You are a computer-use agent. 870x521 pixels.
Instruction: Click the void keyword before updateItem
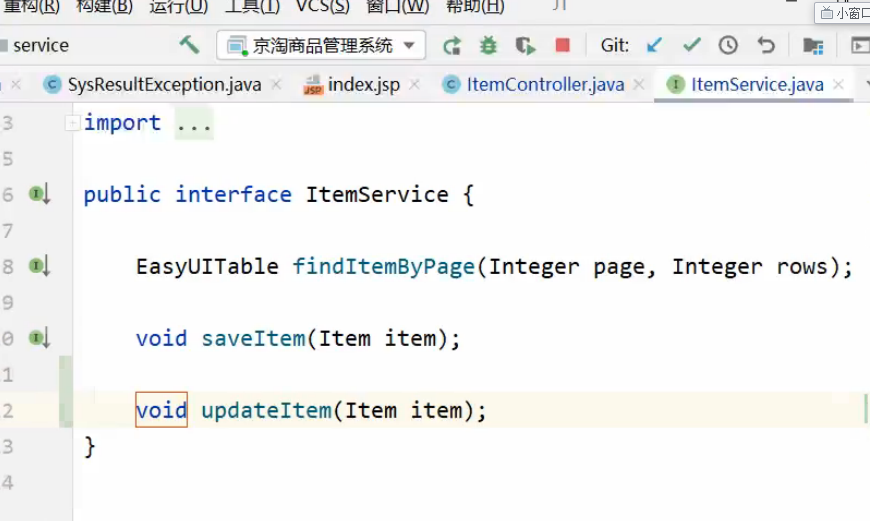(161, 411)
